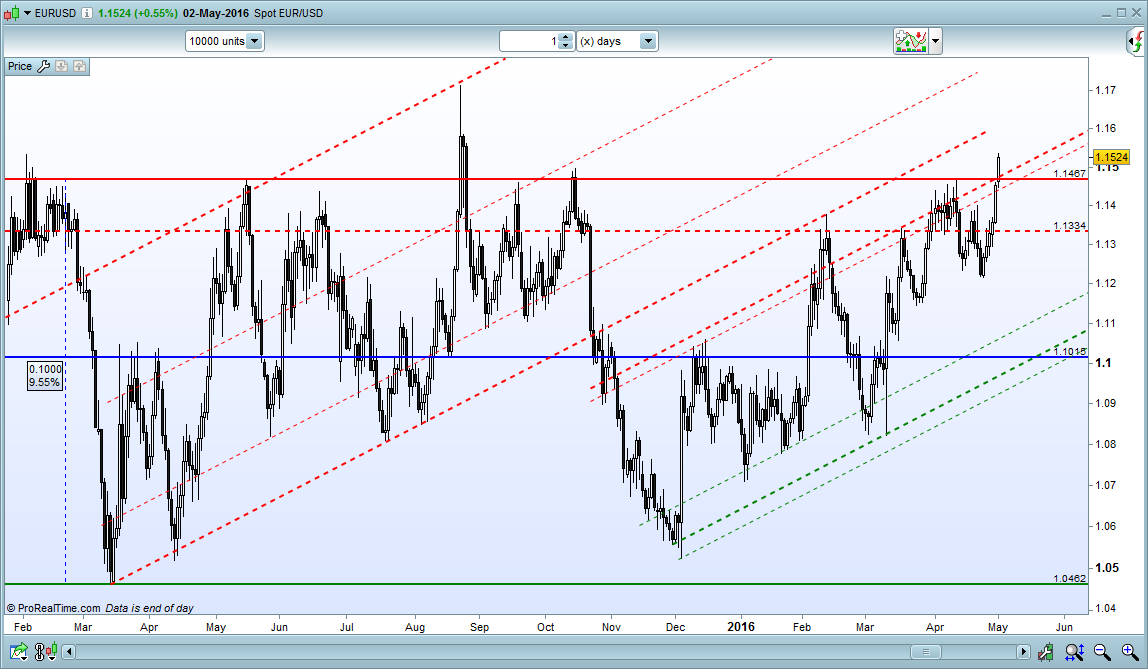
Task: Open the indicator menu dropdown arrow
Action: (x=935, y=41)
